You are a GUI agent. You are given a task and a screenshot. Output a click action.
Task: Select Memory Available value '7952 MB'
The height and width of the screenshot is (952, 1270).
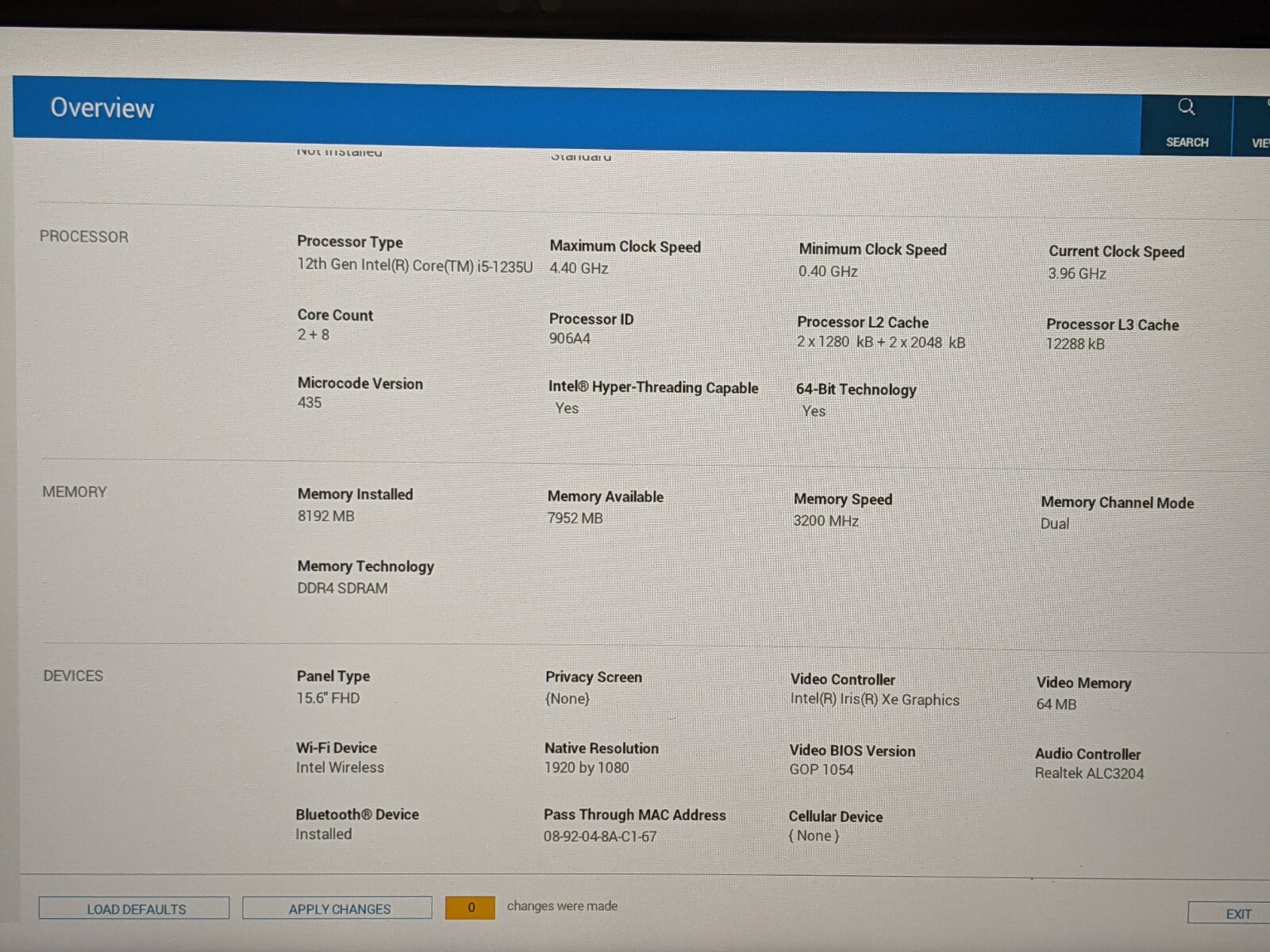(575, 519)
